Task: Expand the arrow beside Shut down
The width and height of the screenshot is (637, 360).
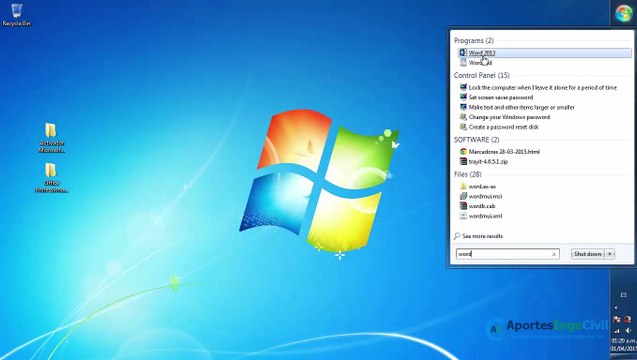Action: tap(609, 254)
